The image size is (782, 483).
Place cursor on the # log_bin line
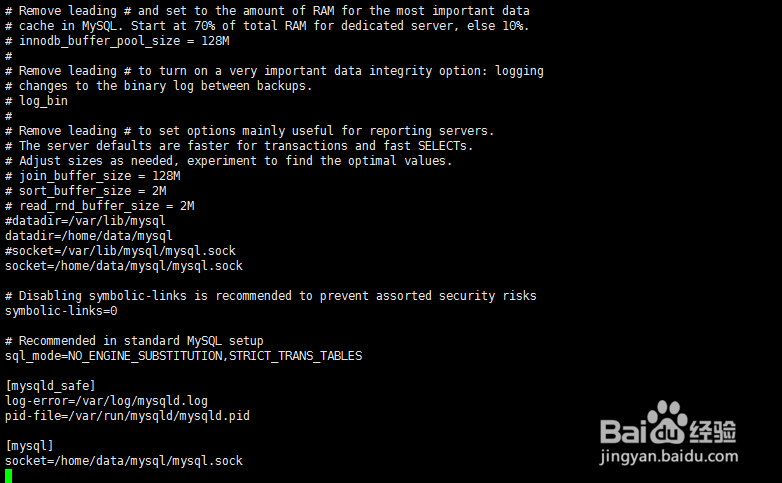36,101
